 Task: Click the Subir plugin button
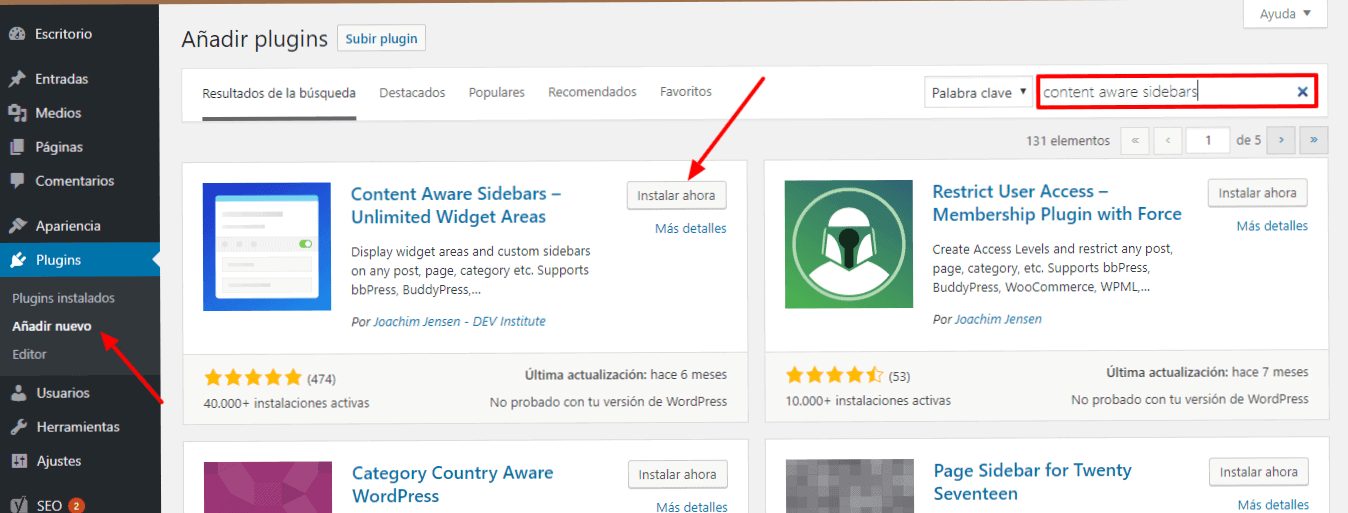381,39
